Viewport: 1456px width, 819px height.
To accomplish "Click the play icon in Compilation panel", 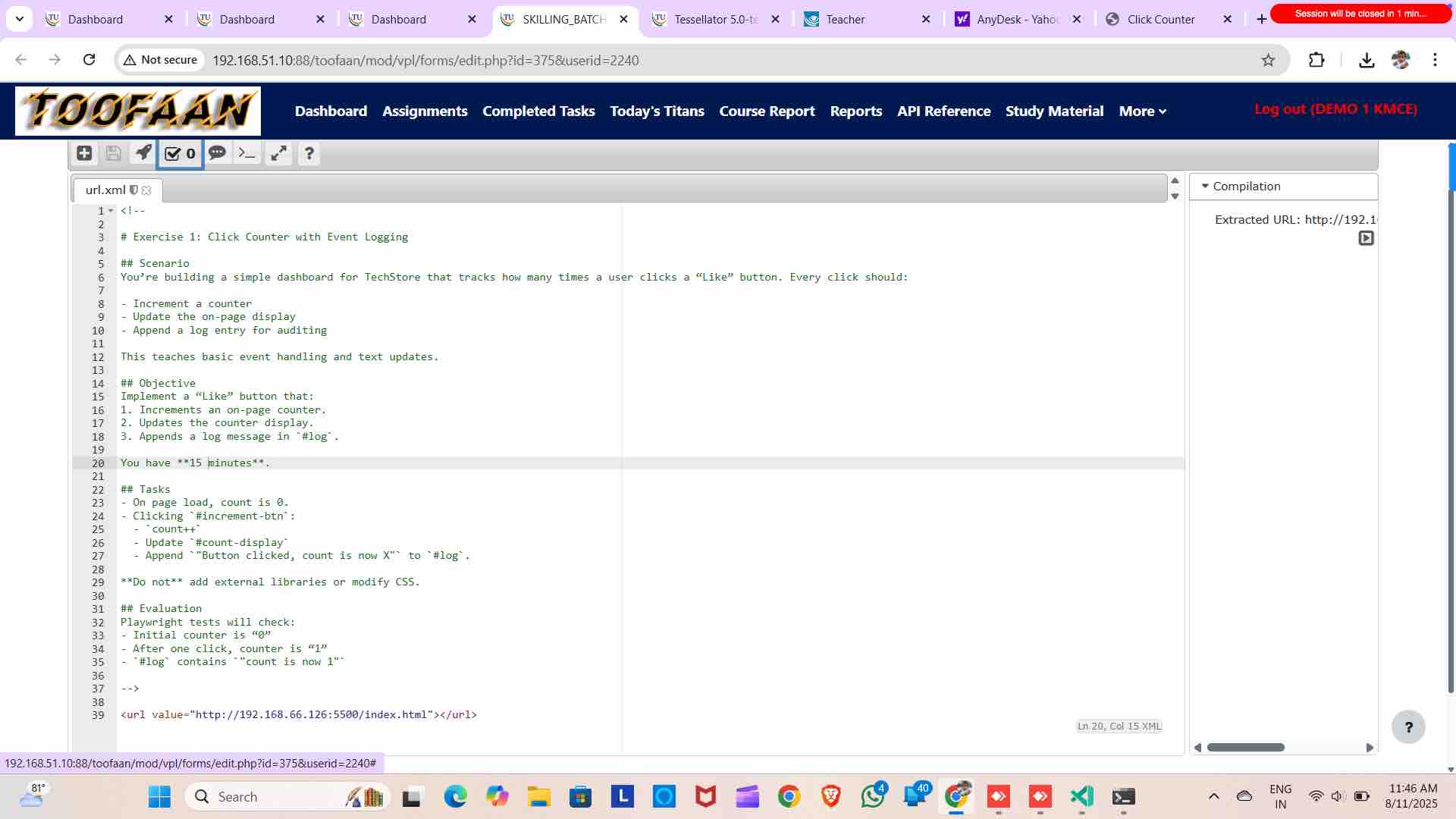I will (x=1366, y=238).
